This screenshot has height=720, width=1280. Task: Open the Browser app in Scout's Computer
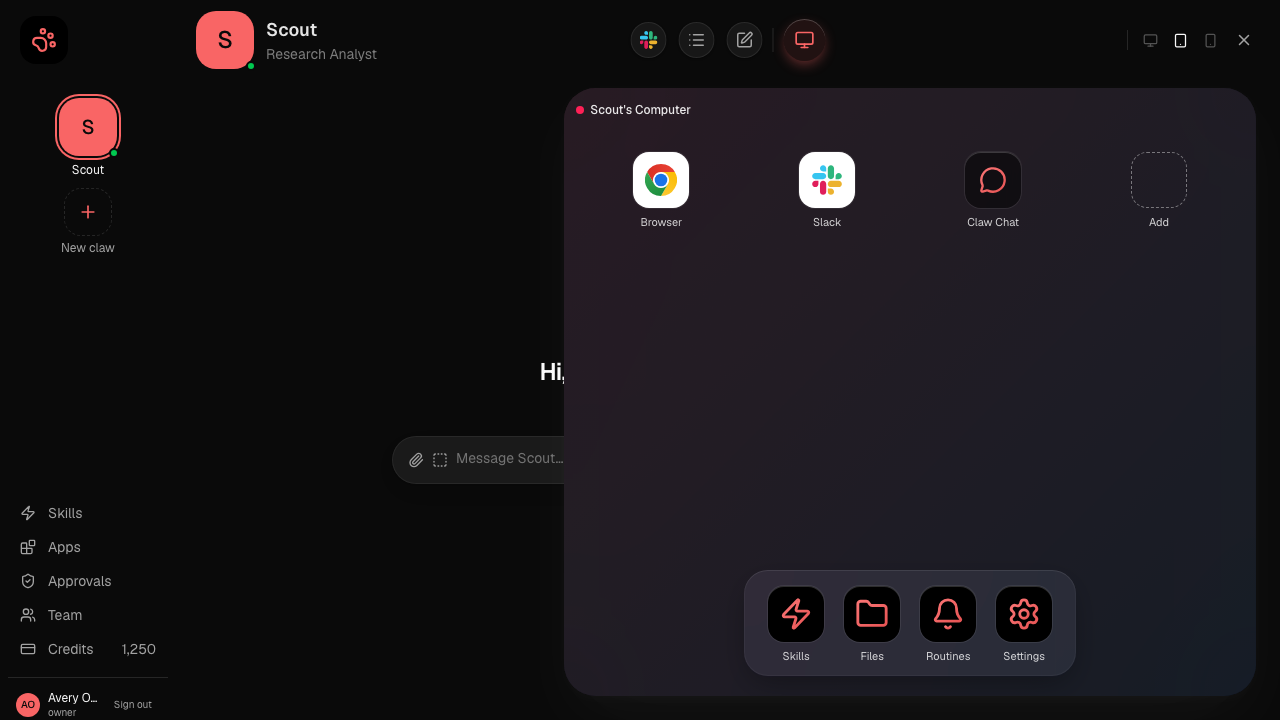click(x=661, y=180)
